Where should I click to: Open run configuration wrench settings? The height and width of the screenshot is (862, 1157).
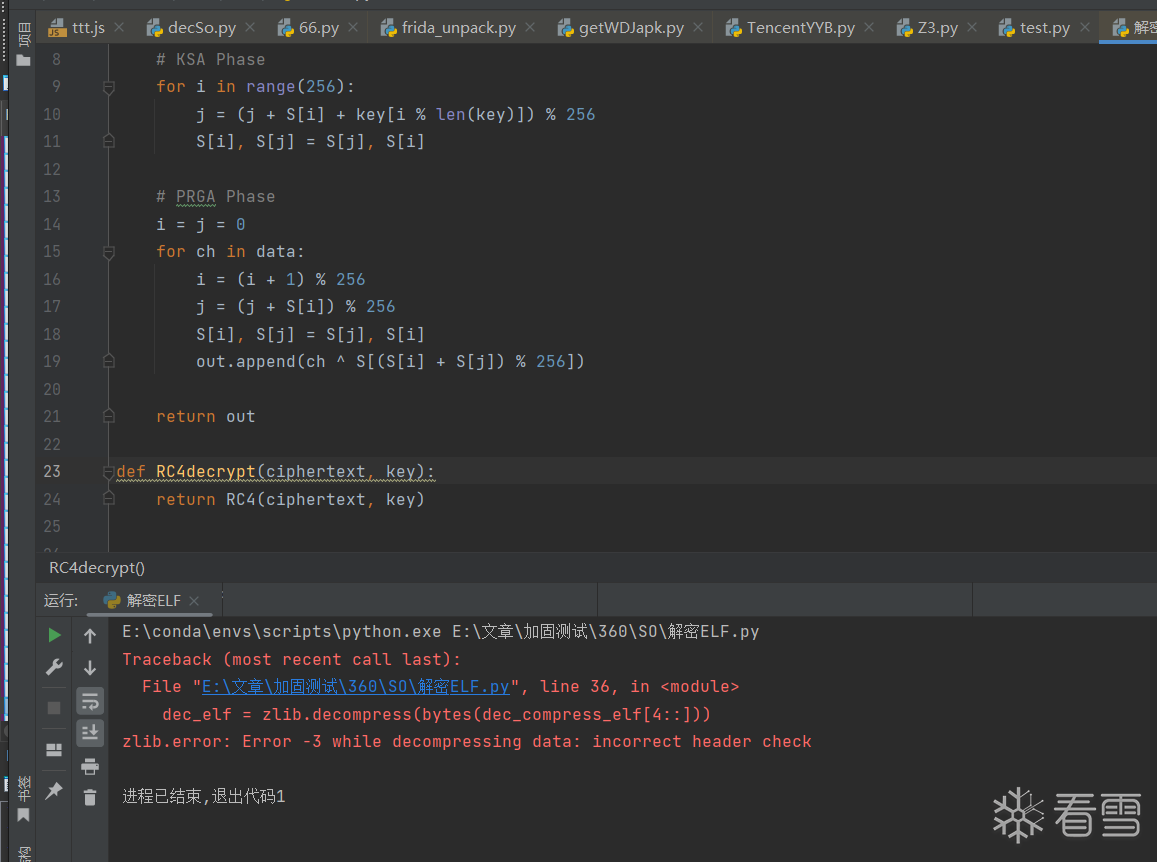click(x=55, y=667)
